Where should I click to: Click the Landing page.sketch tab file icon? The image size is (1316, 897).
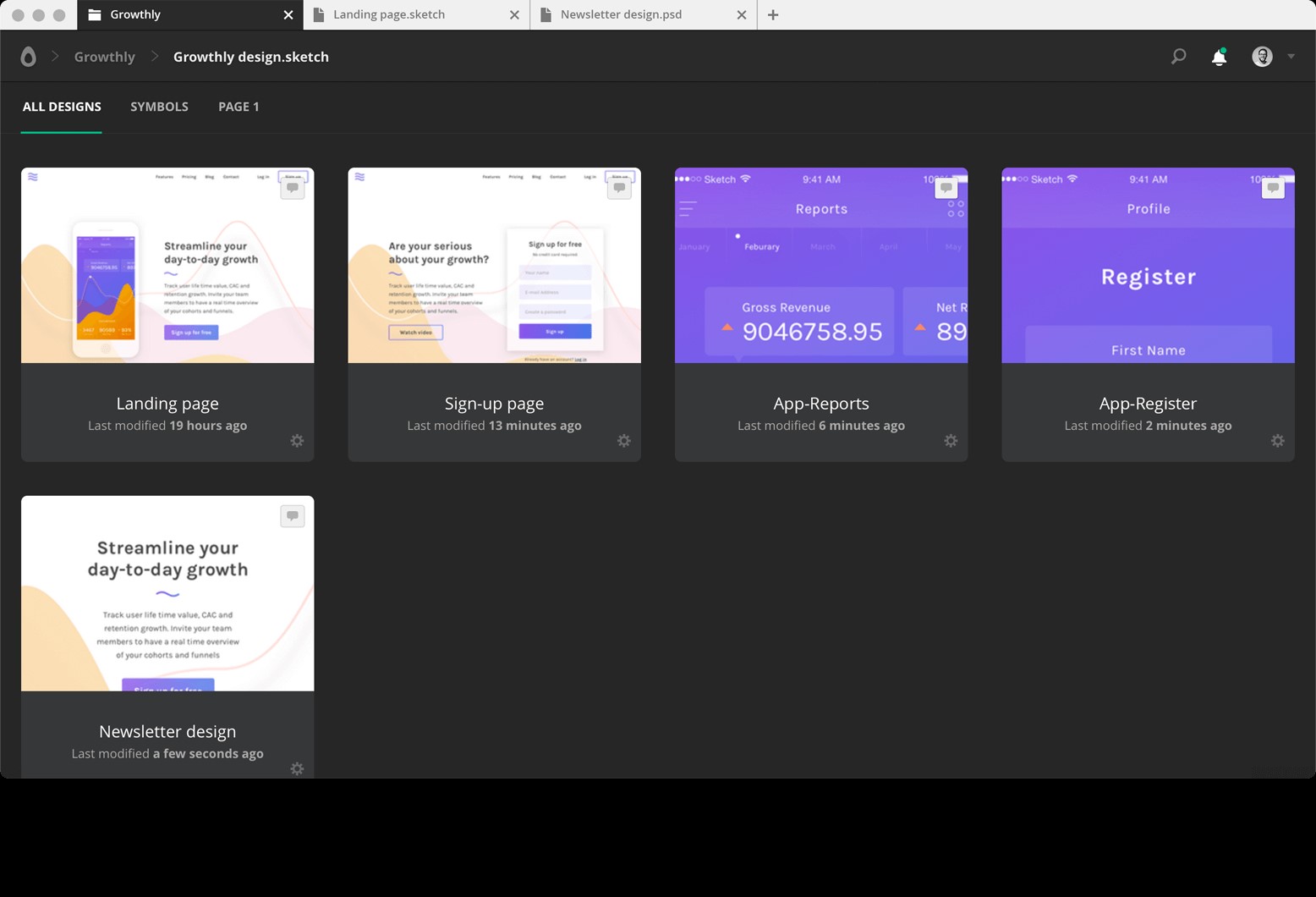click(319, 14)
